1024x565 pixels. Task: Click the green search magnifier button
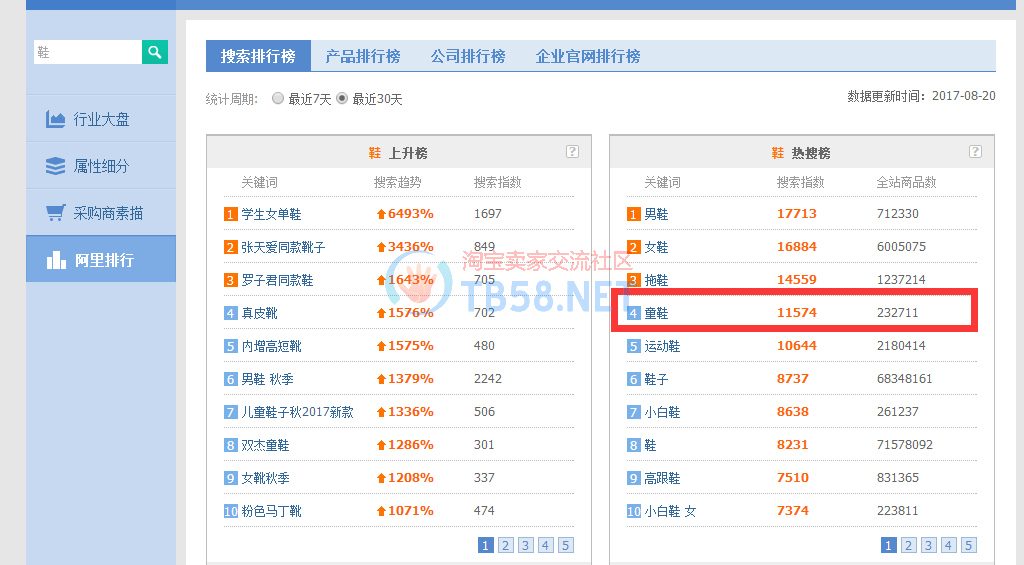point(154,52)
